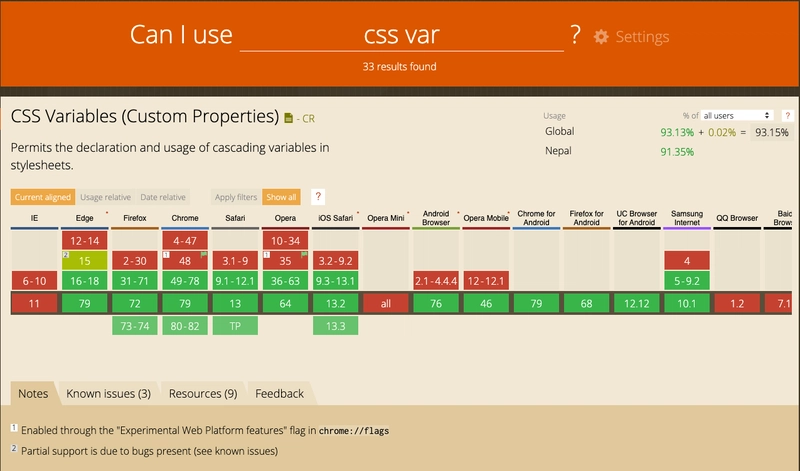Click the Firefox 31-71 cell
Image resolution: width=800 pixels, height=471 pixels.
click(135, 281)
